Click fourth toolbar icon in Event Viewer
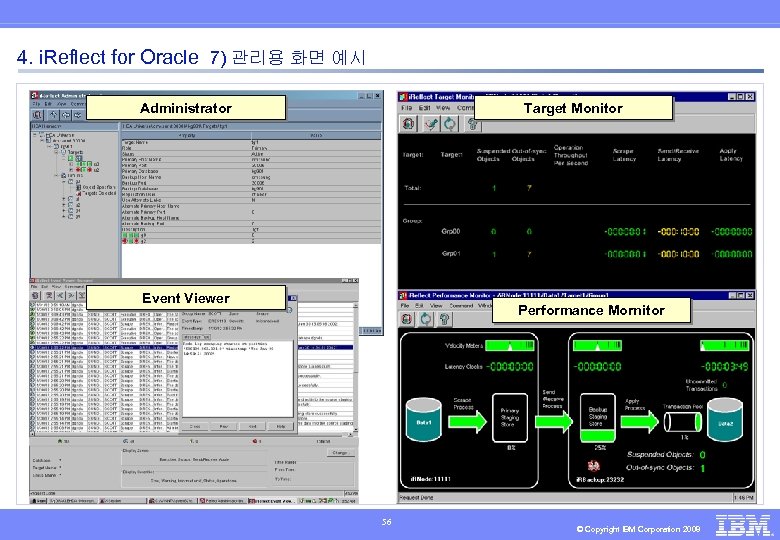Screen dimensions: 780x540 coord(71,295)
